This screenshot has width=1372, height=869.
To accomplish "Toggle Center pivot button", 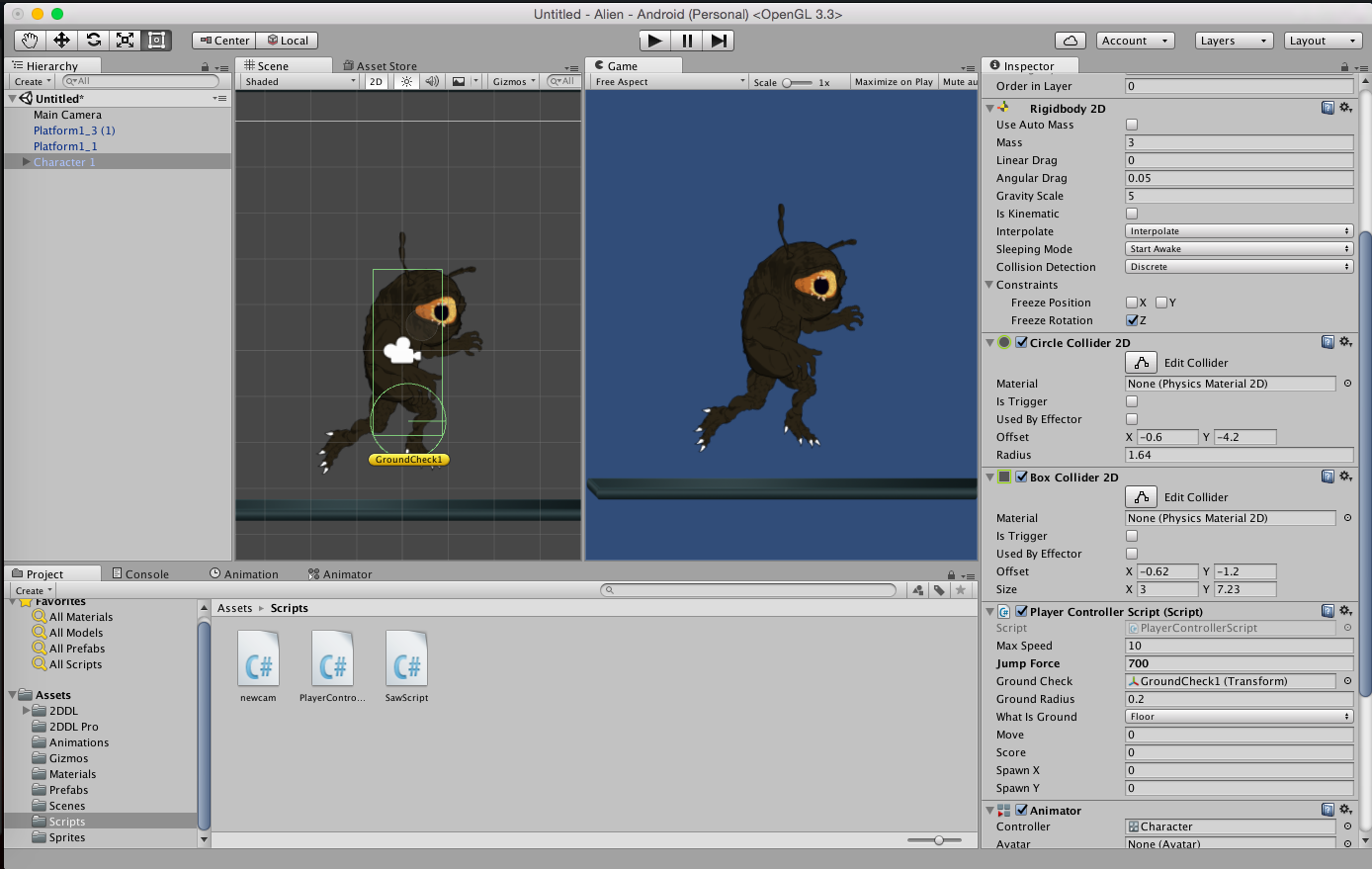I will tap(224, 41).
